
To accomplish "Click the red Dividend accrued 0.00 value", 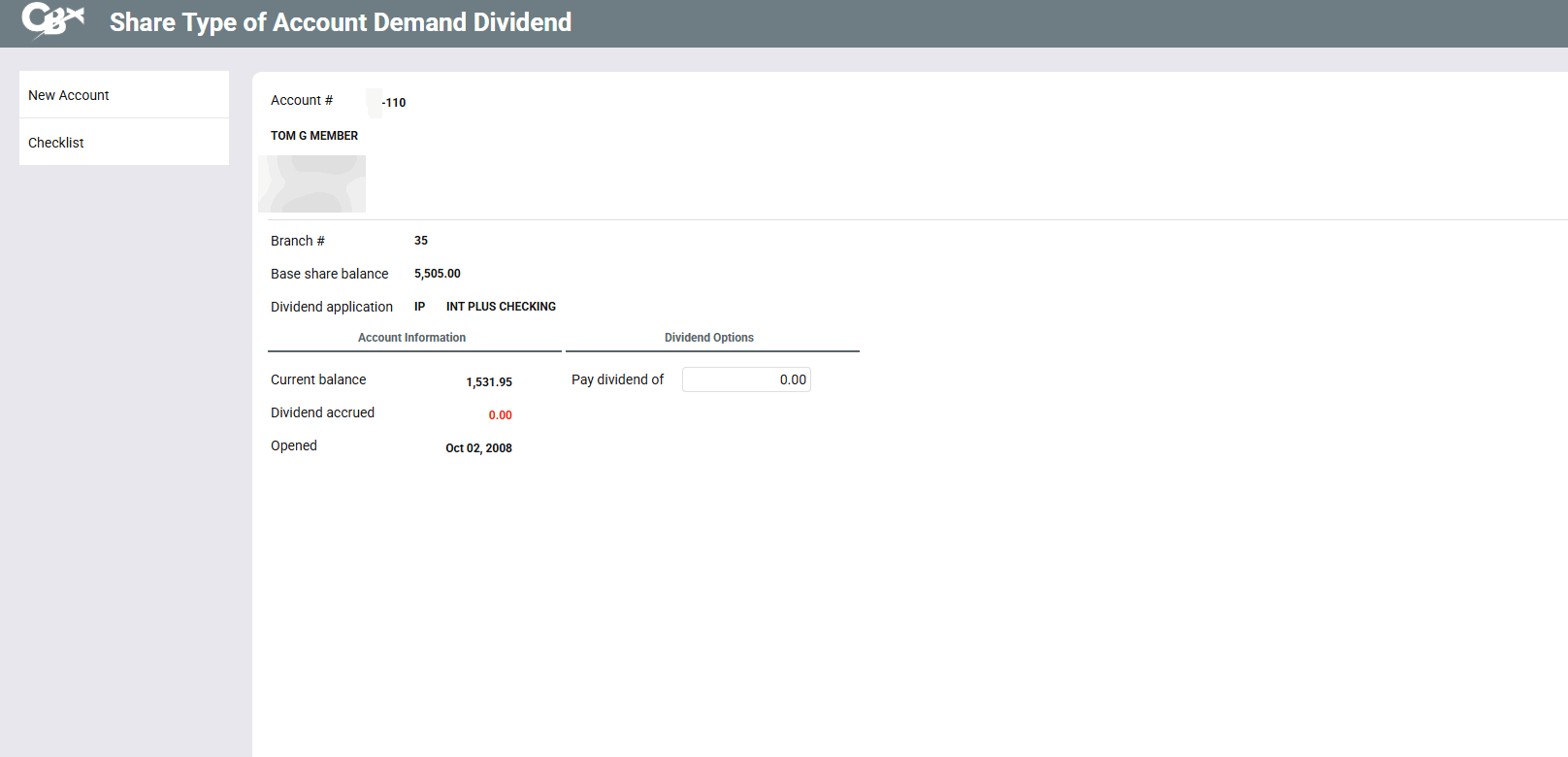I will pos(500,415).
